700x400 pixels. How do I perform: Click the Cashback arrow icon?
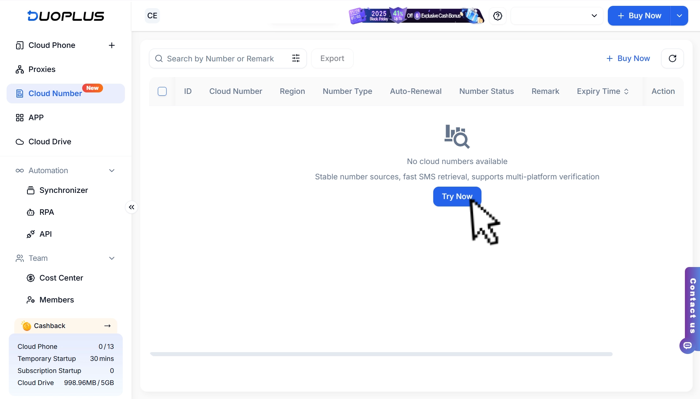107,326
